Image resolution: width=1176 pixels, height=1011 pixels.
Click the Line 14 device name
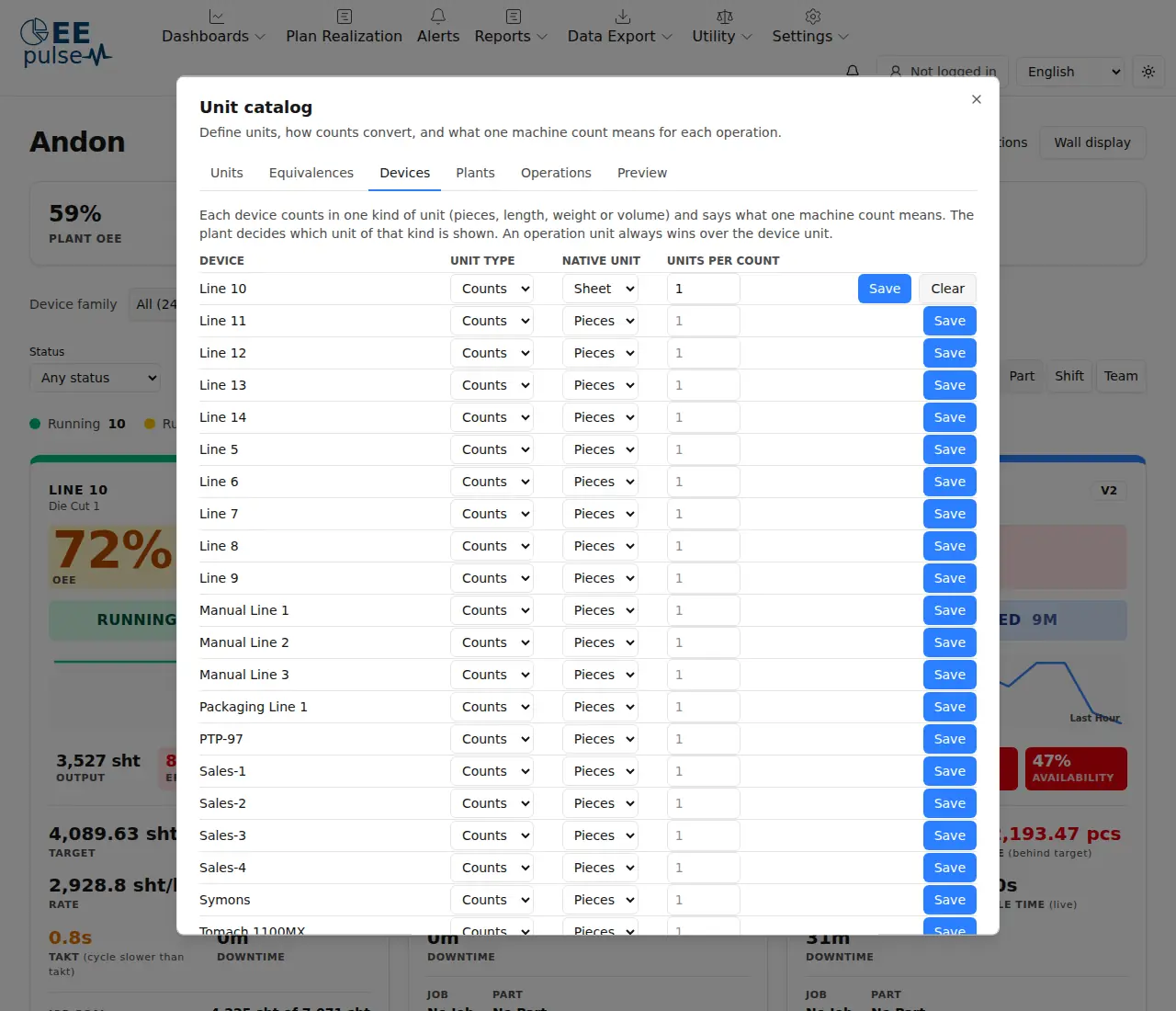223,417
